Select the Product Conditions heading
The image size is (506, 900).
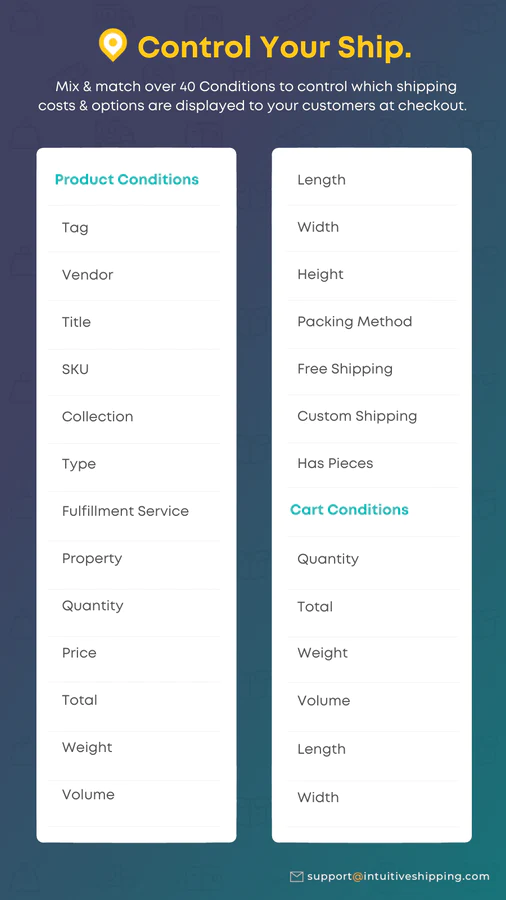[127, 180]
